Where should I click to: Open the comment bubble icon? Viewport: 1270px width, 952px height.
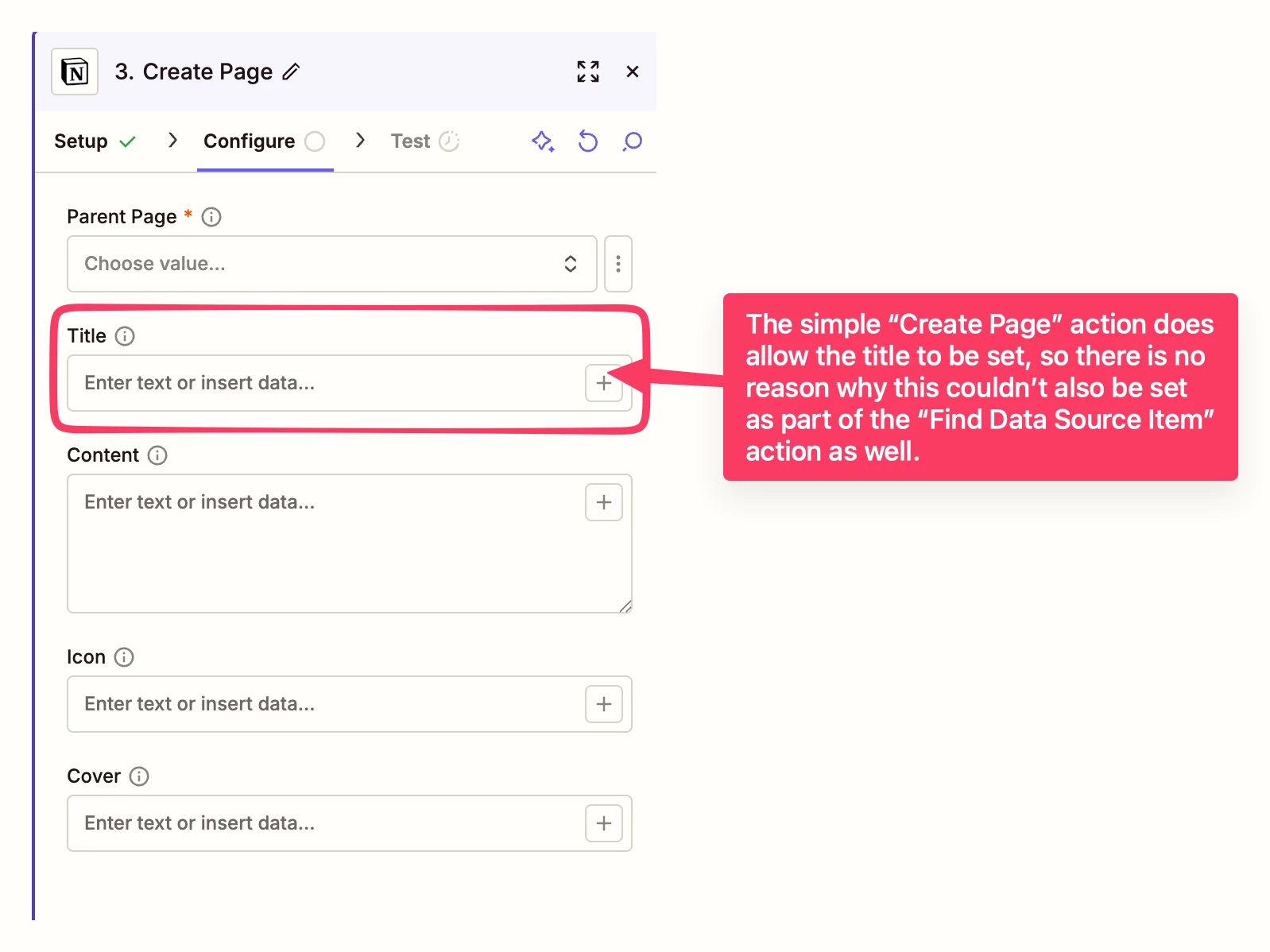pyautogui.click(x=633, y=141)
